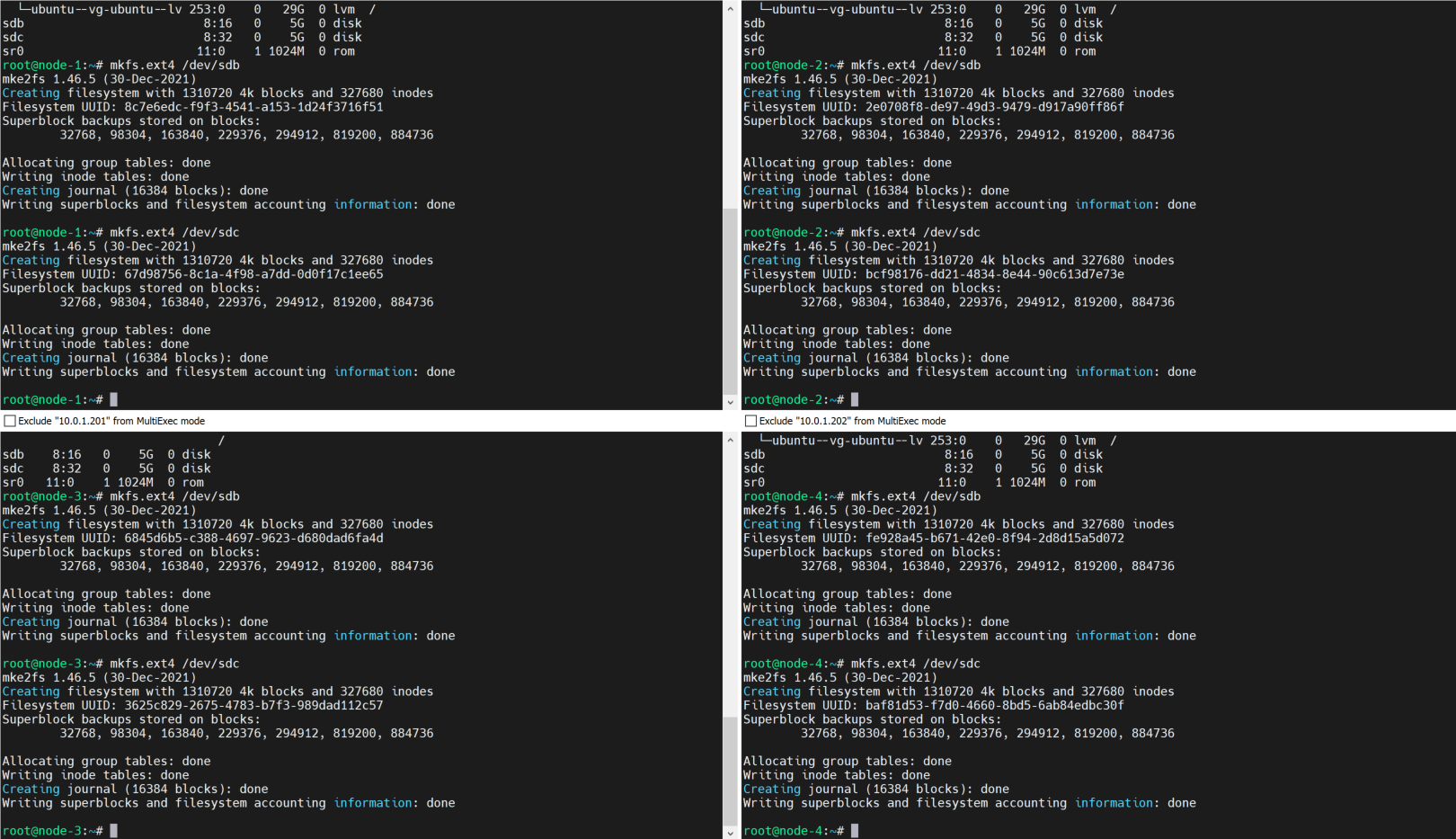Click the scroll-down arrow in node-3 pane

click(x=730, y=832)
